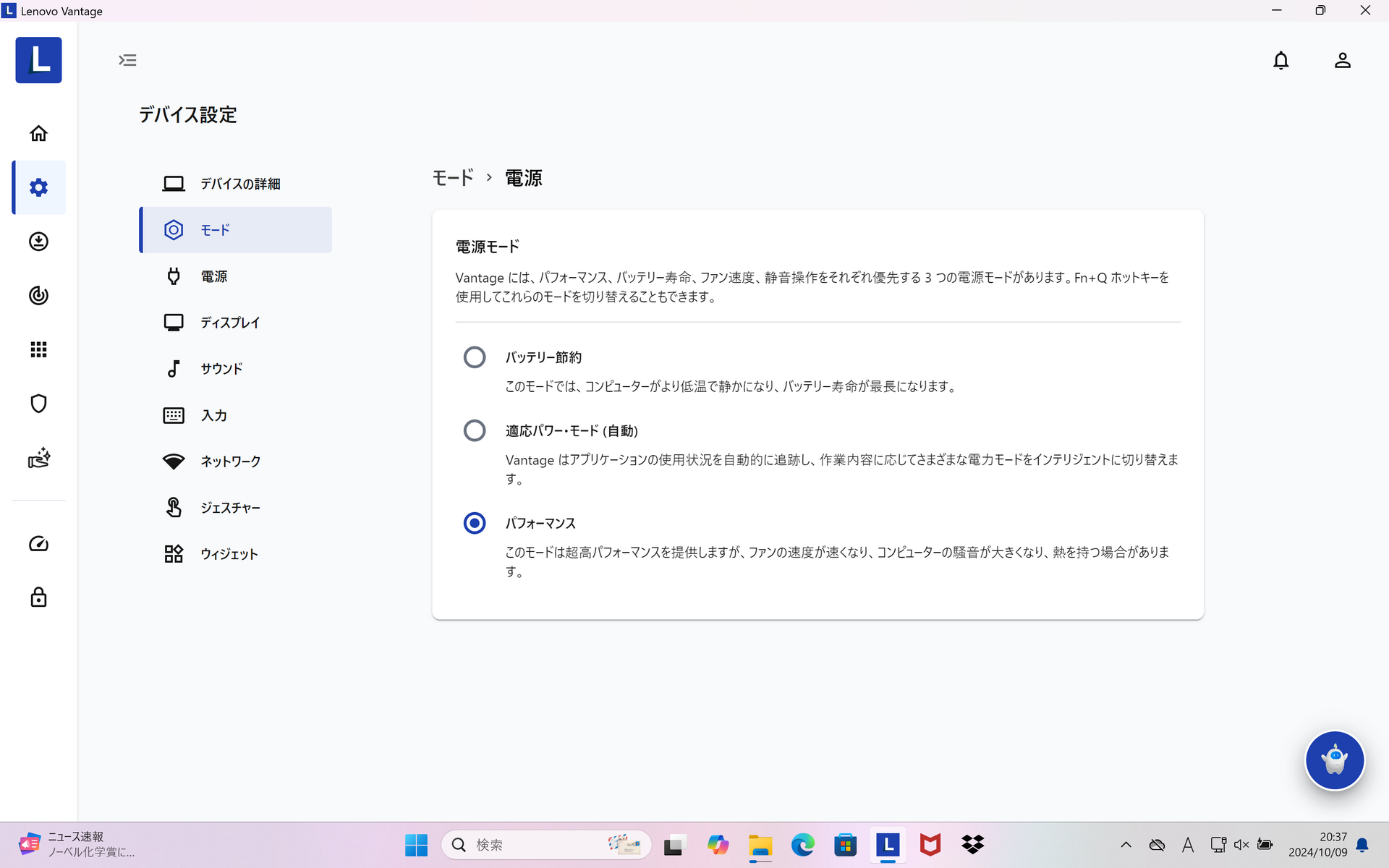The height and width of the screenshot is (868, 1389).
Task: Open the ニュース速報 news widget
Action: [78, 845]
